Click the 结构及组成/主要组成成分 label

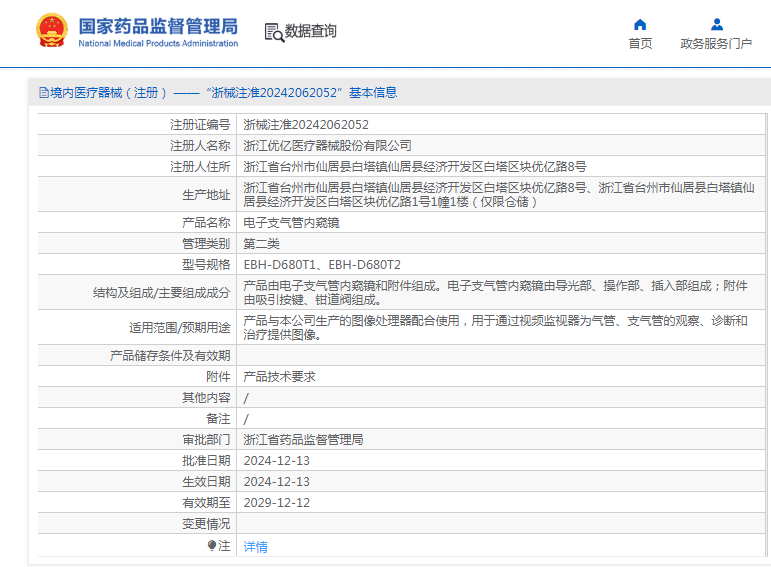click(x=162, y=293)
